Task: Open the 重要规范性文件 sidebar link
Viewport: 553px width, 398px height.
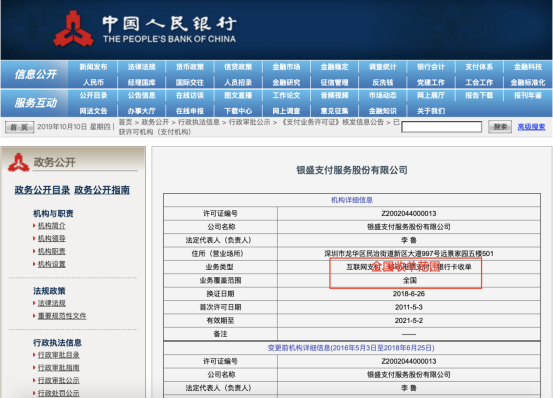Action: (62, 316)
